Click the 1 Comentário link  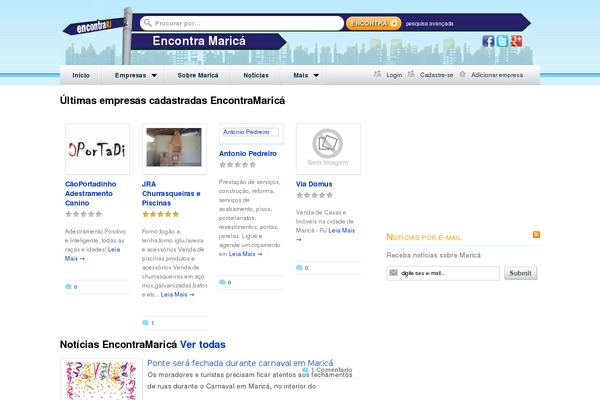pyautogui.click(x=331, y=370)
